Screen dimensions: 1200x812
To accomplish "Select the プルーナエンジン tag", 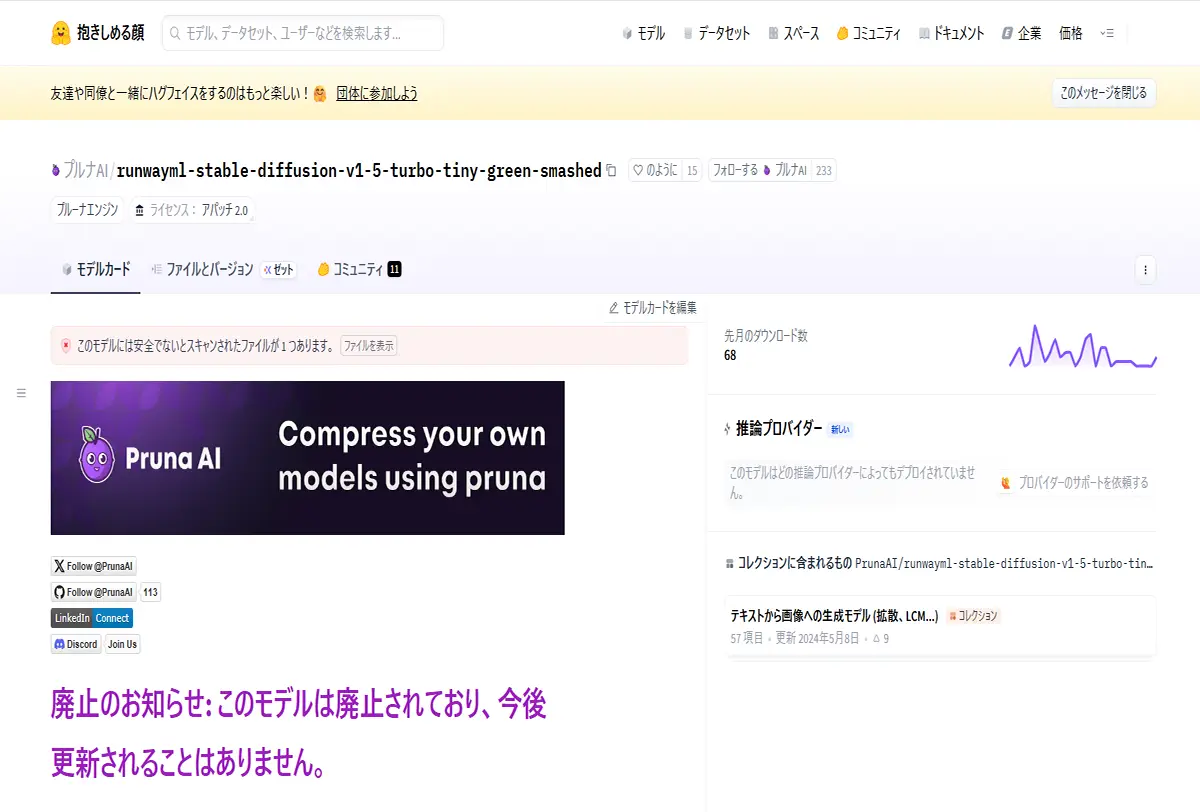I will pos(87,210).
